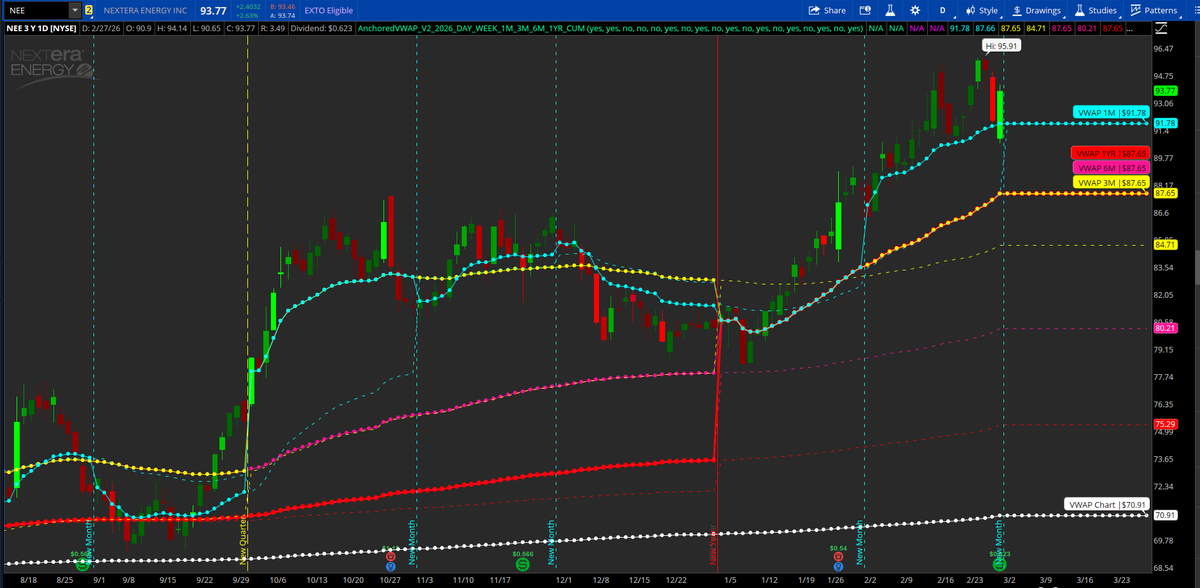Click the green dividend icon near 11/17
Viewport: 1200px width, 588px height.
(523, 565)
